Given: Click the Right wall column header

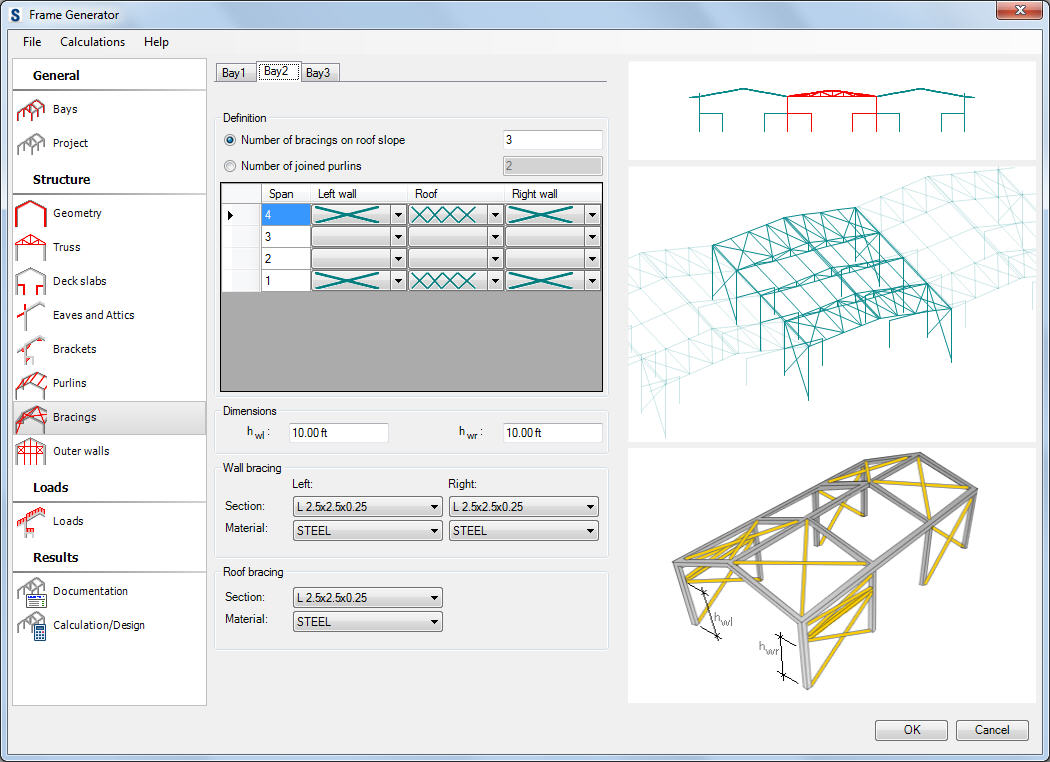Looking at the screenshot, I should (x=553, y=194).
